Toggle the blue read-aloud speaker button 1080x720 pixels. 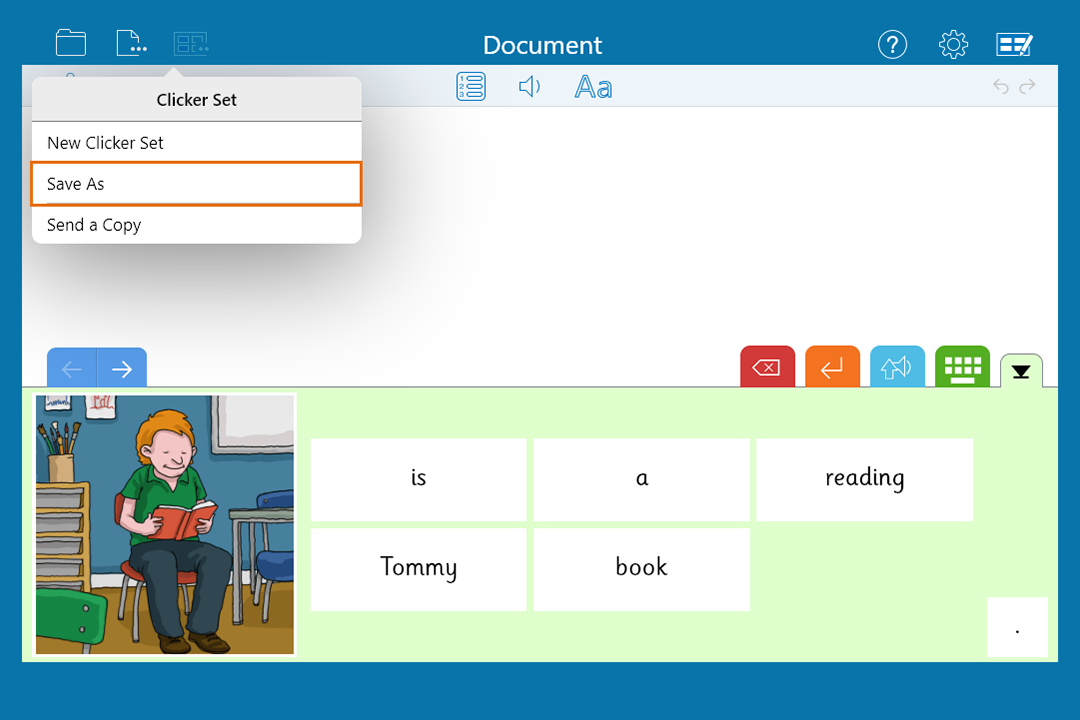pyautogui.click(x=897, y=367)
